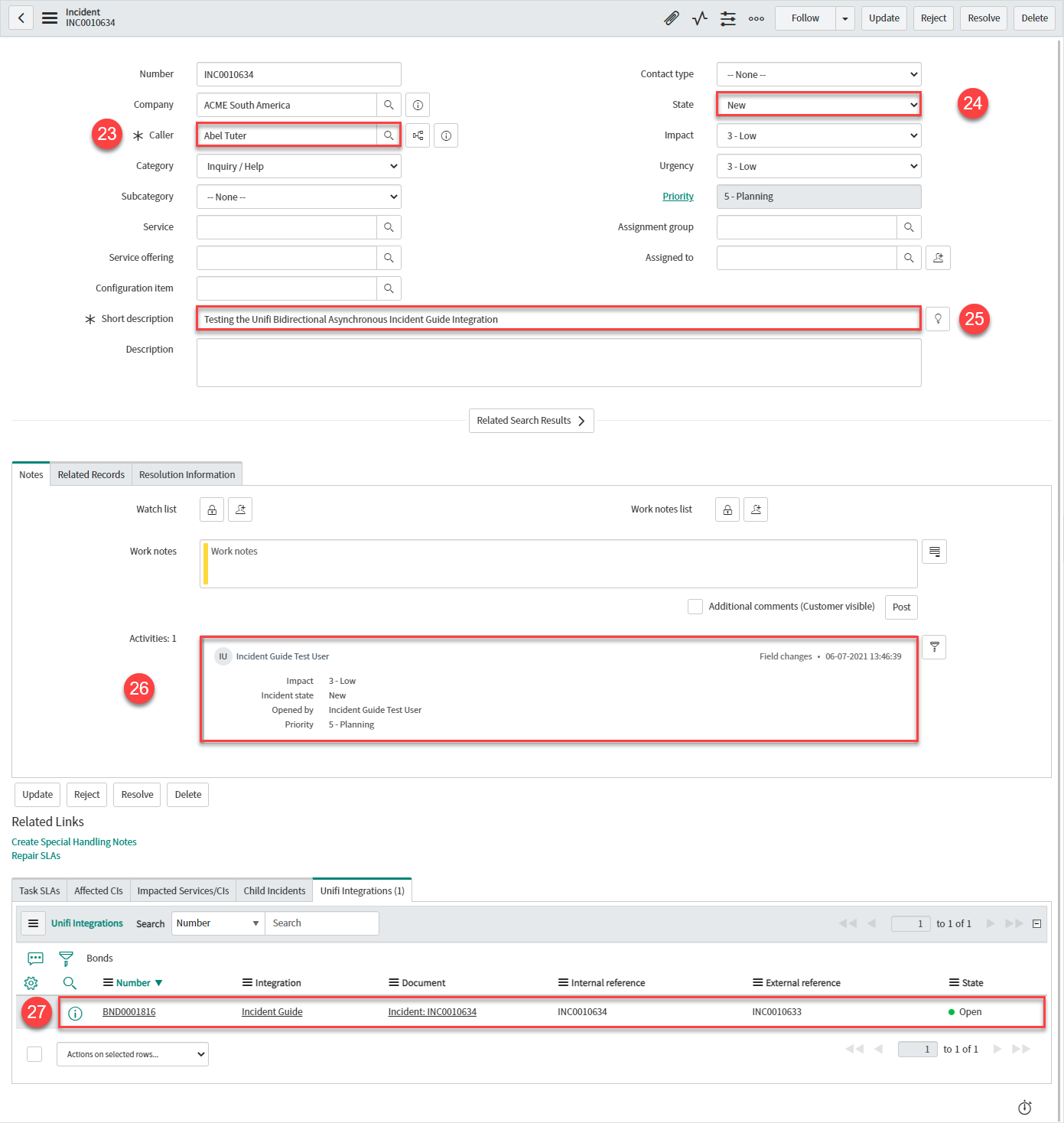Click the Short description suggestion lightbulb icon

pos(937,319)
